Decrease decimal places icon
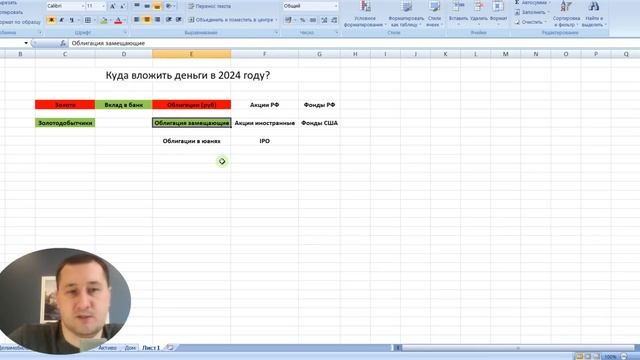The height and width of the screenshot is (360, 640). [x=334, y=20]
